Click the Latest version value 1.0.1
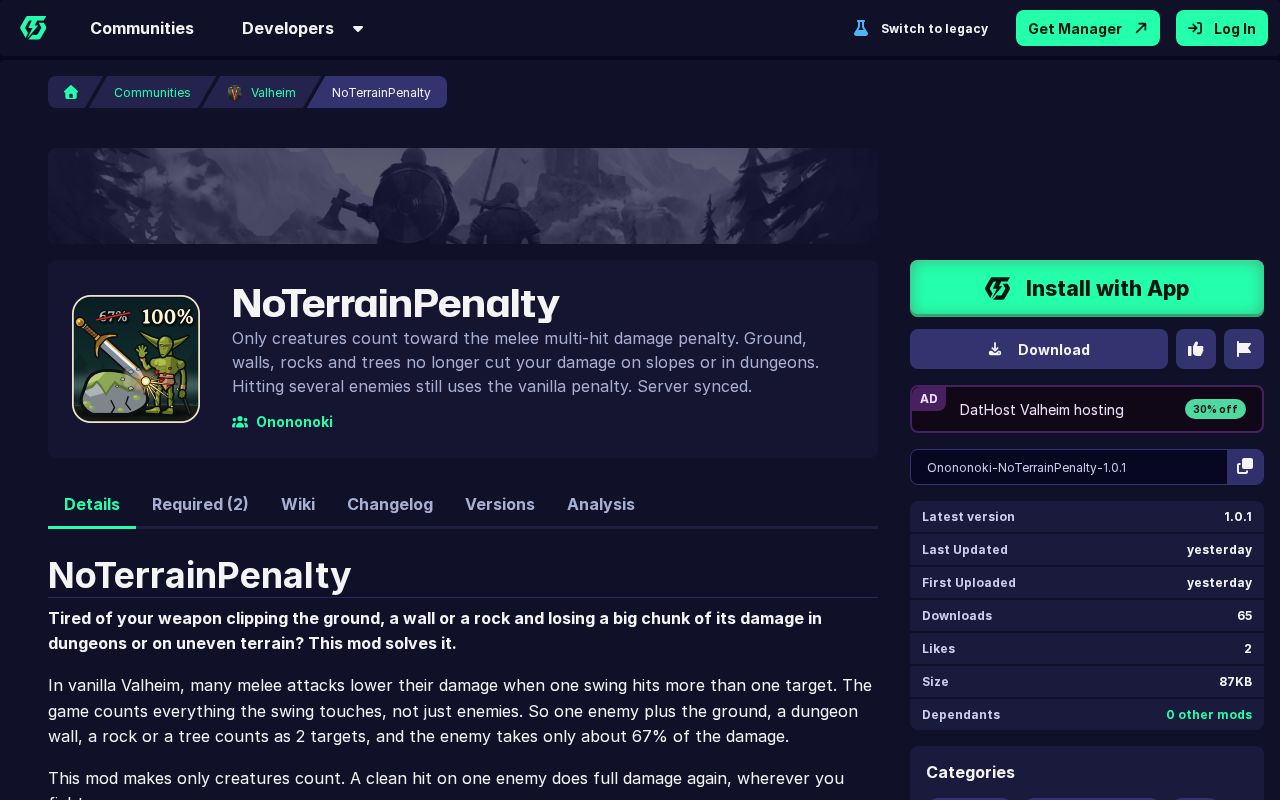This screenshot has height=800, width=1280. 1238,517
